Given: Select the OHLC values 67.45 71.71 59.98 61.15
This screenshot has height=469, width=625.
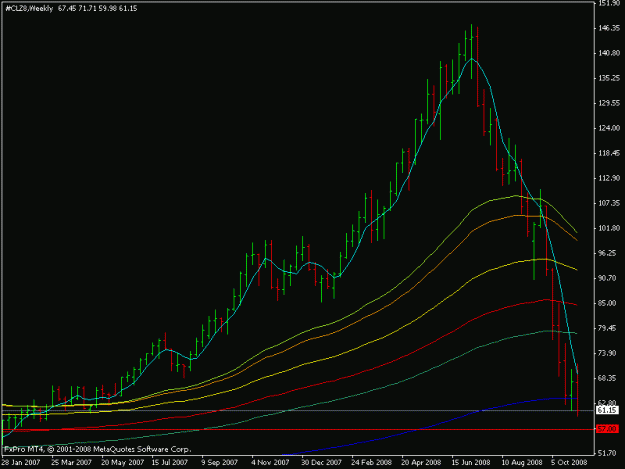Looking at the screenshot, I should click(x=98, y=8).
